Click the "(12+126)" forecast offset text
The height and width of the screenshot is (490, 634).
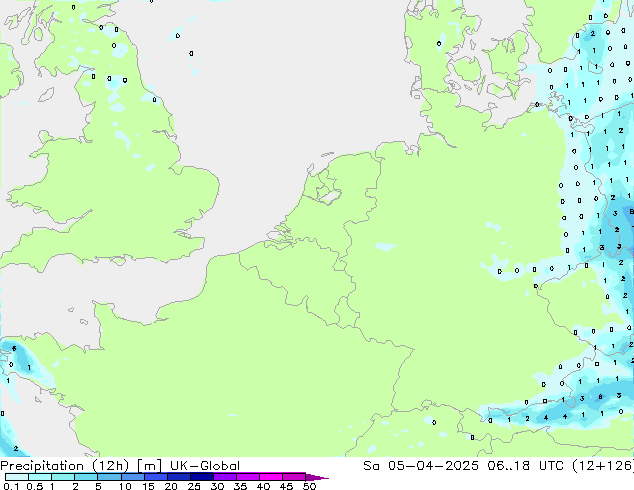(603, 466)
